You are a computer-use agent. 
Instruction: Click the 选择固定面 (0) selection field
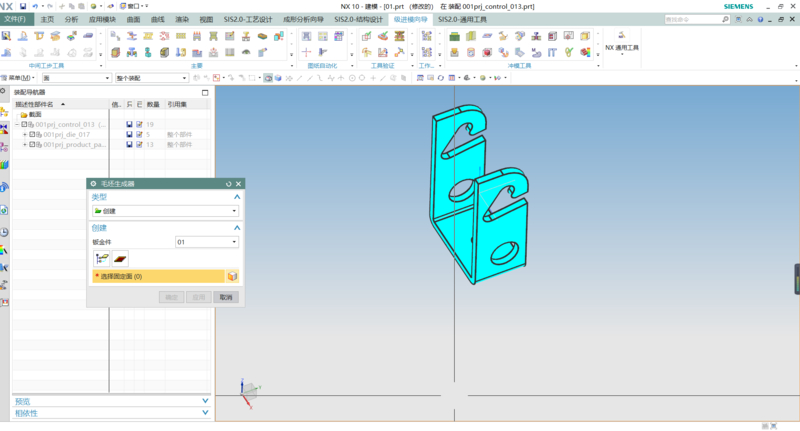click(158, 276)
